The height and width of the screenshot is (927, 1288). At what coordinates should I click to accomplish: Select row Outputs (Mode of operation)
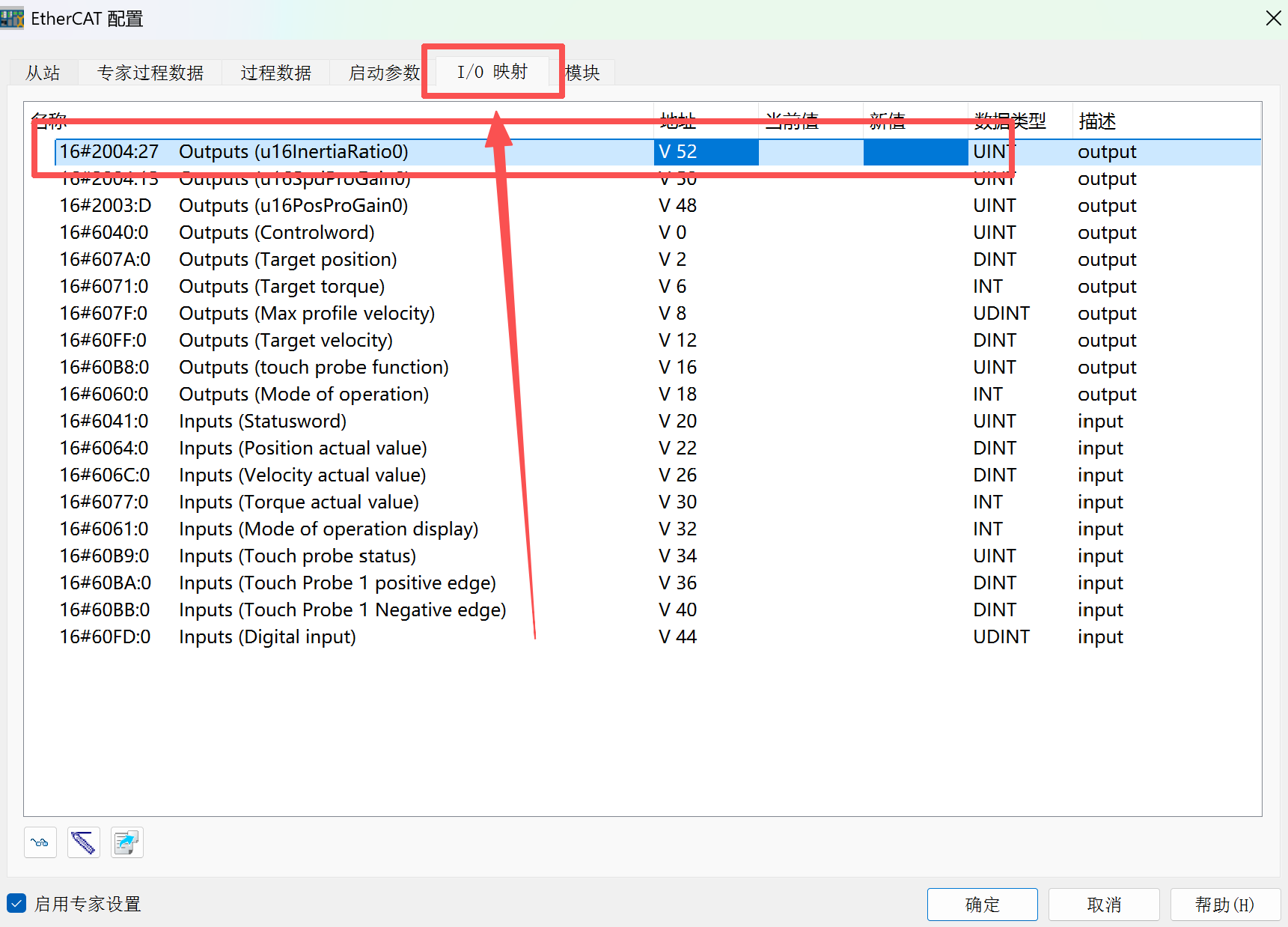click(x=657, y=395)
